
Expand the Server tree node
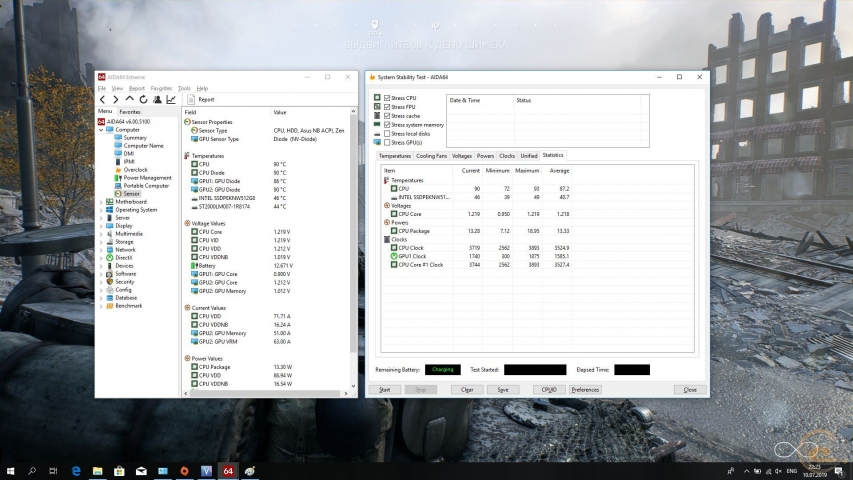[101, 218]
